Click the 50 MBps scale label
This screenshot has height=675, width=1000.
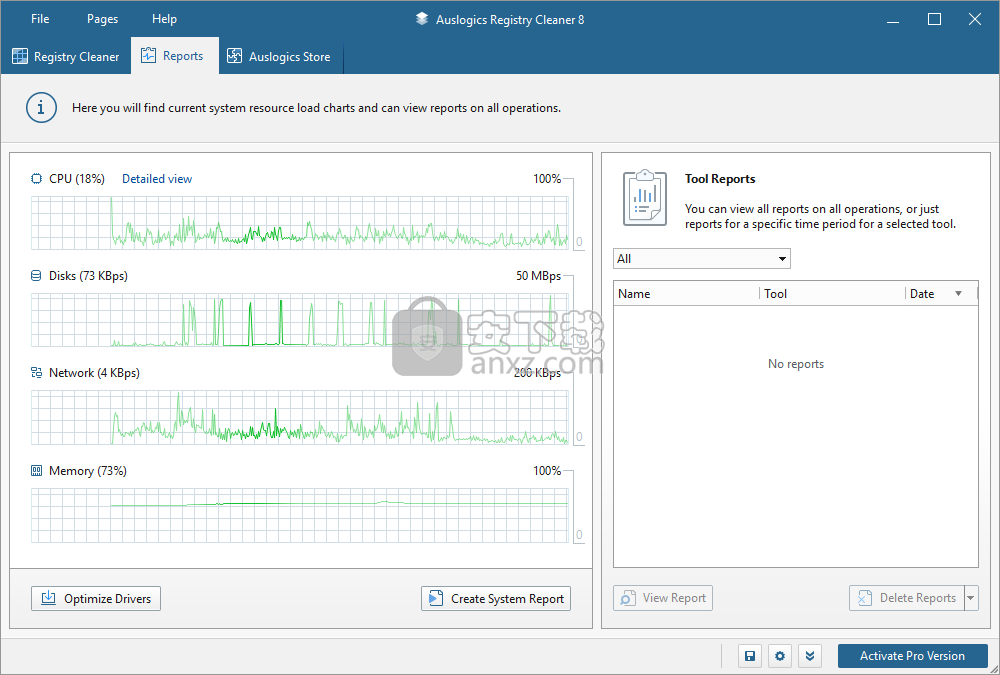click(538, 276)
